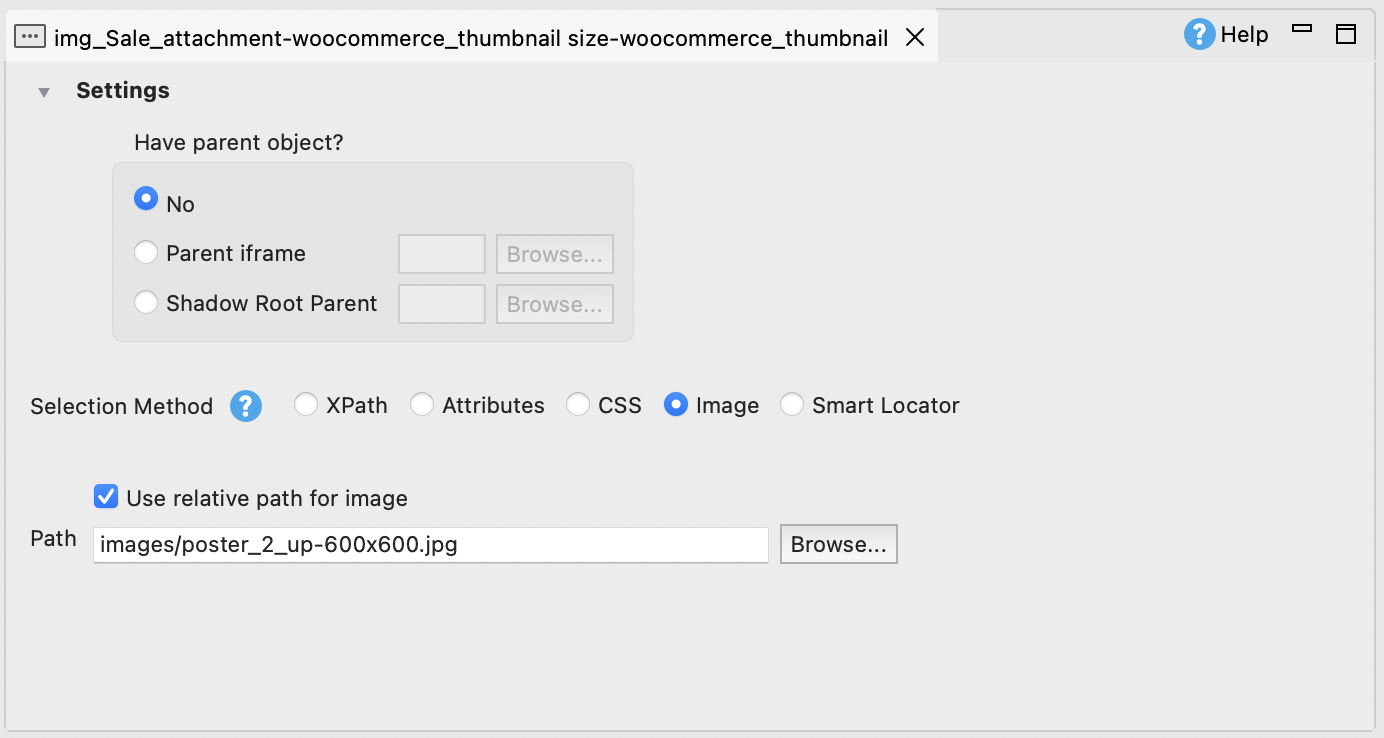The image size is (1384, 738).
Task: Collapse the Settings section
Action: click(x=44, y=92)
